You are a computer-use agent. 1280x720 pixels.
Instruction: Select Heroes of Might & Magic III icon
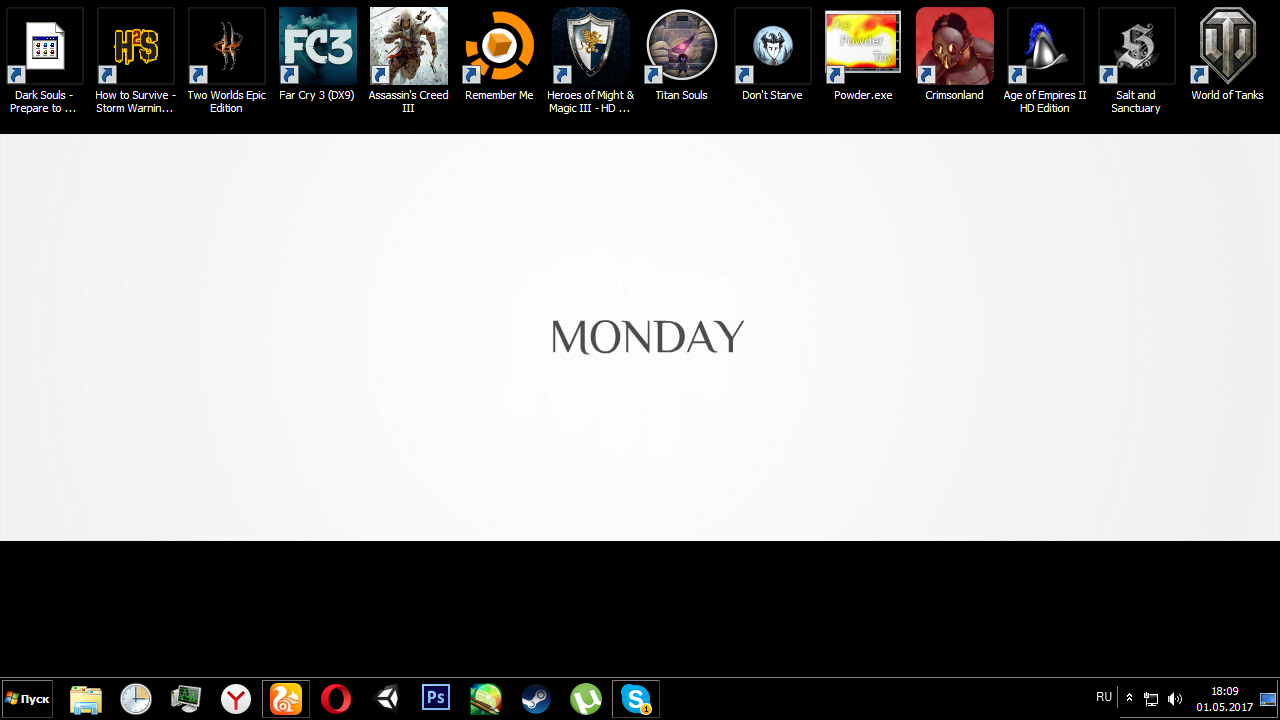click(x=590, y=60)
